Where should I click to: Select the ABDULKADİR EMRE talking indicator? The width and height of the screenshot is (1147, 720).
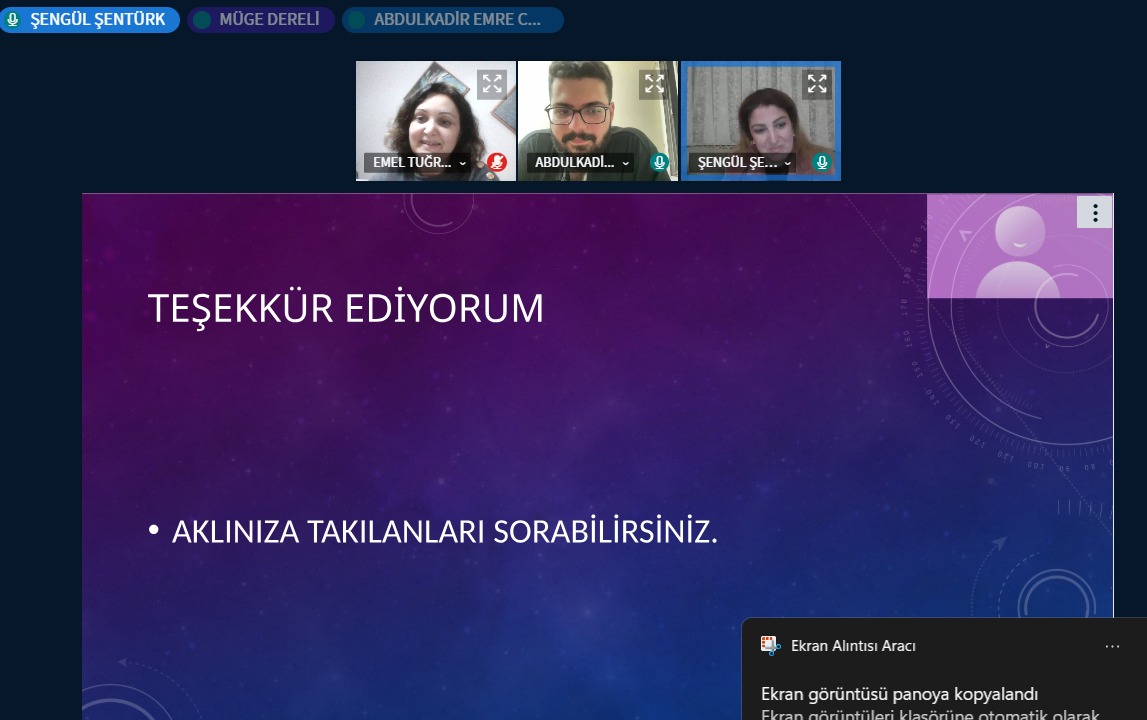click(453, 20)
